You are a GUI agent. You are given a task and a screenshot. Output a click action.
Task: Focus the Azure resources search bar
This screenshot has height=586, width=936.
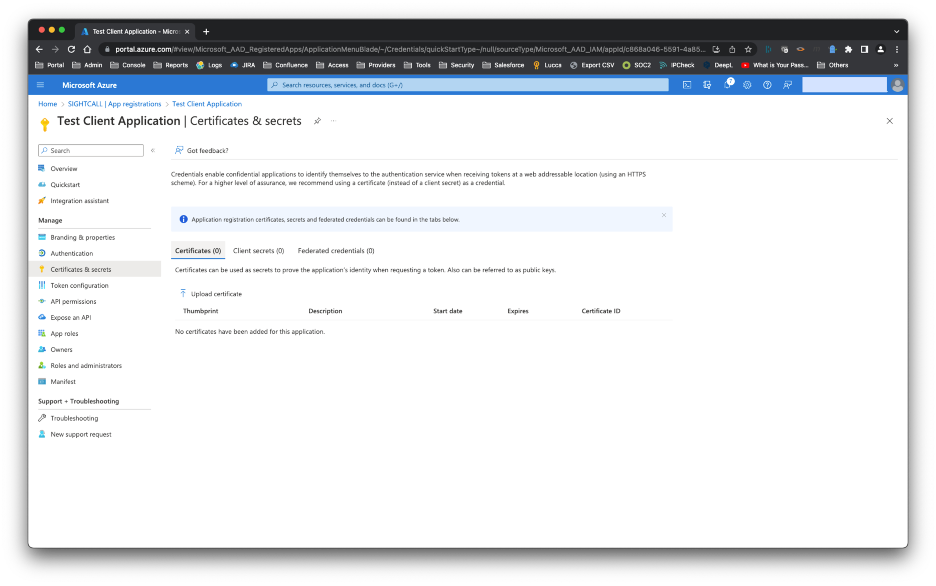point(468,85)
